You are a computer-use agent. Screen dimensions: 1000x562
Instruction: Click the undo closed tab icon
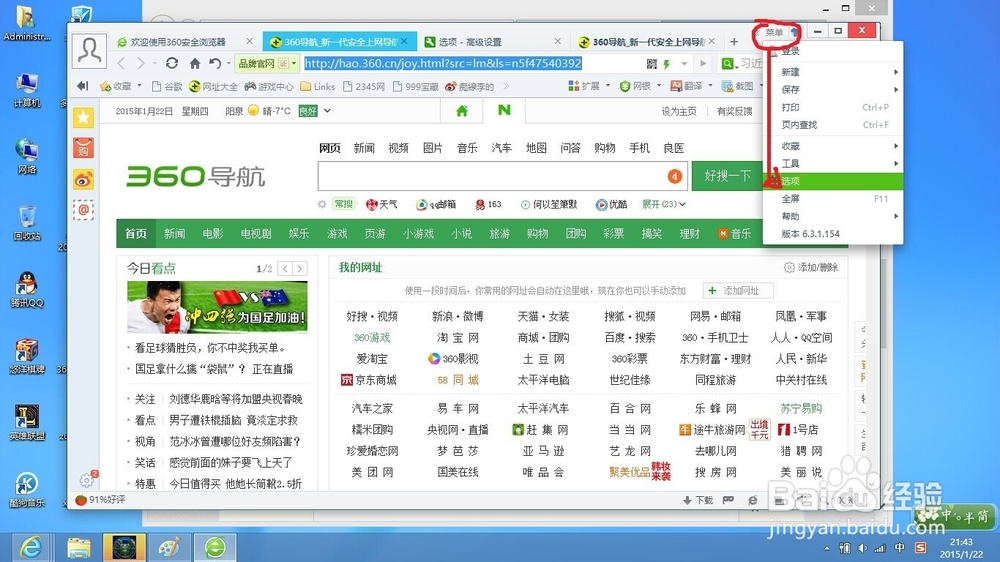pyautogui.click(x=215, y=63)
